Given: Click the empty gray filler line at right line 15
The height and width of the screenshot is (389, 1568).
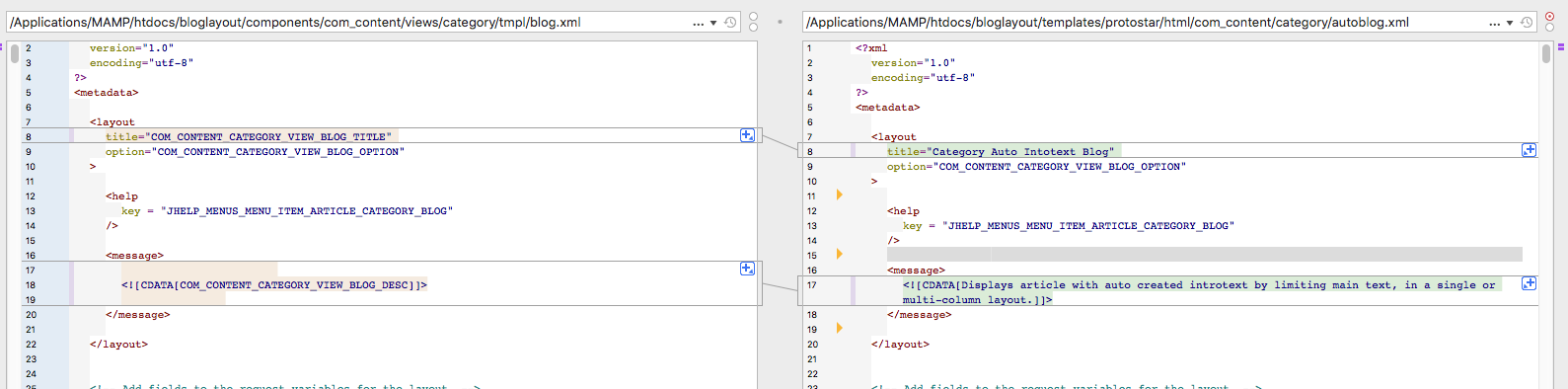Looking at the screenshot, I should (x=1205, y=255).
